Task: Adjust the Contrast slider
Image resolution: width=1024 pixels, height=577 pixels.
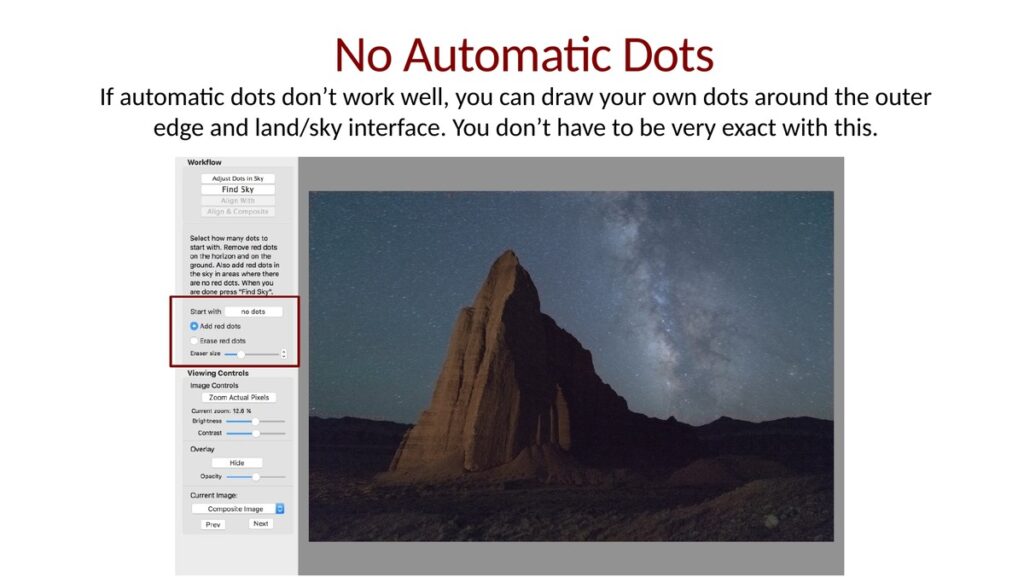Action: coord(255,433)
